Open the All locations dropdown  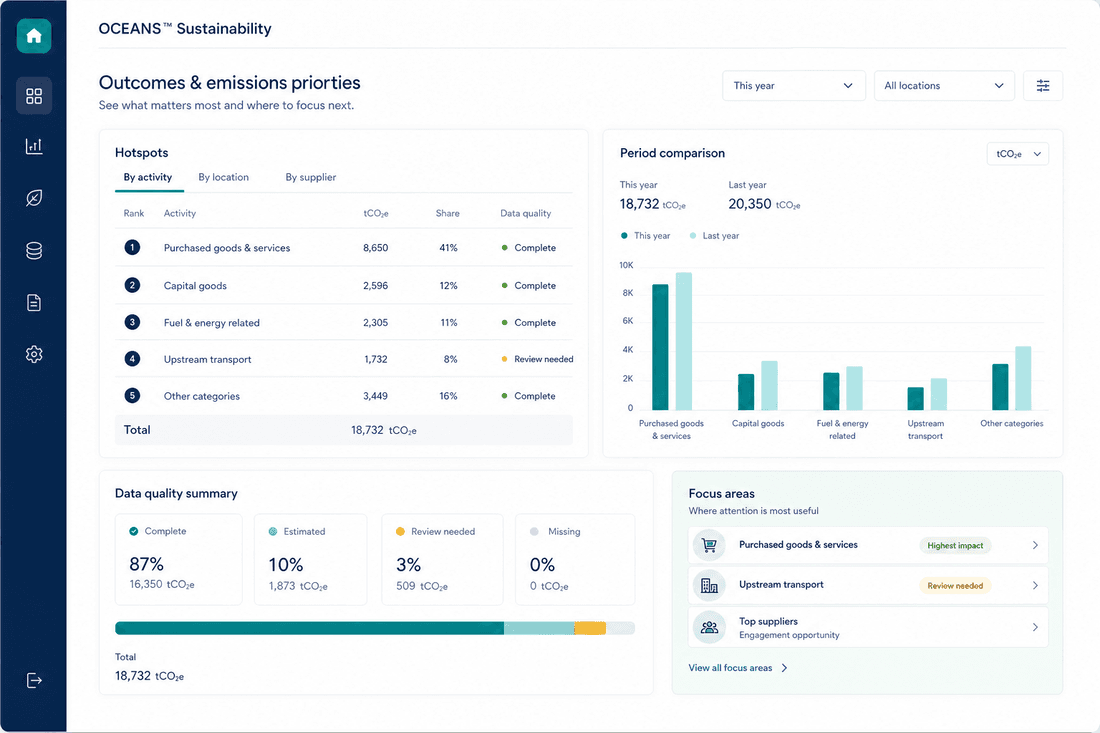944,86
